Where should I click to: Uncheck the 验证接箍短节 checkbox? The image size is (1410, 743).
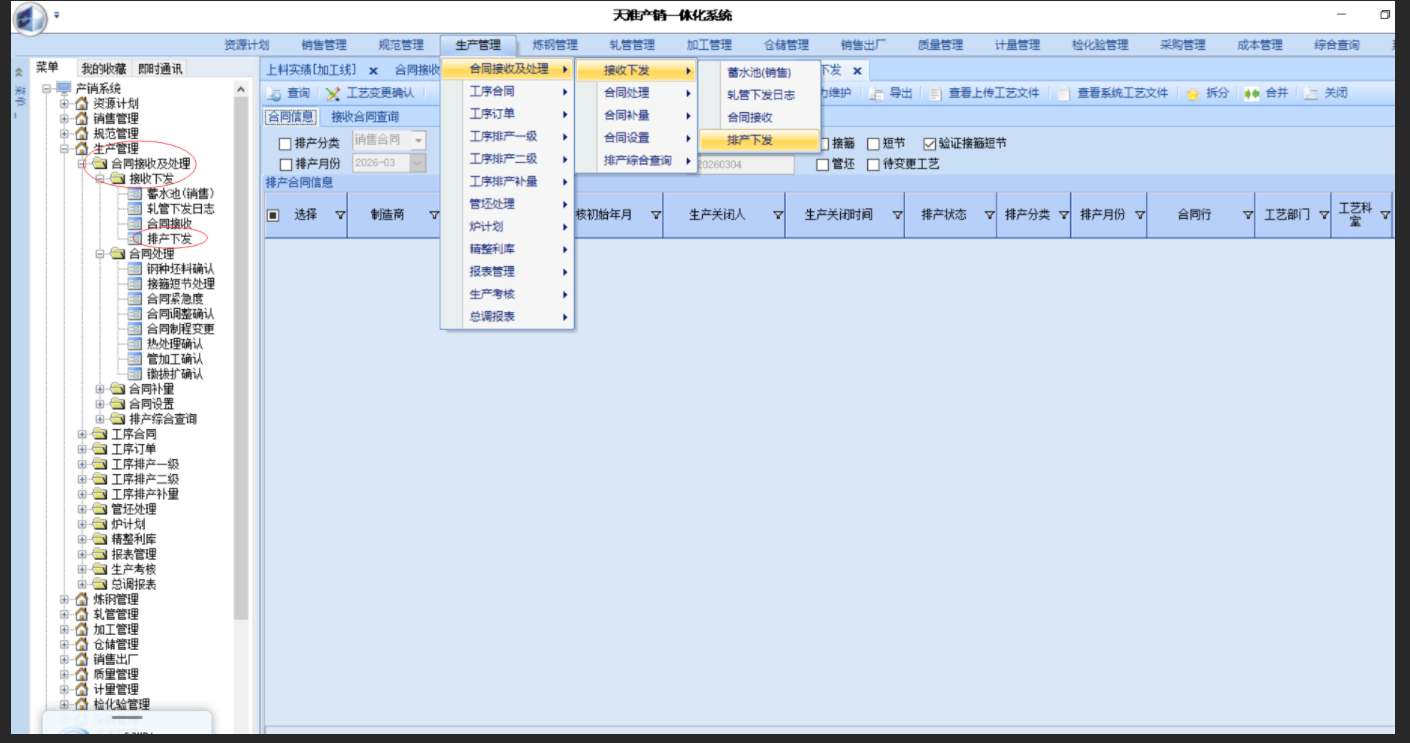pos(929,144)
